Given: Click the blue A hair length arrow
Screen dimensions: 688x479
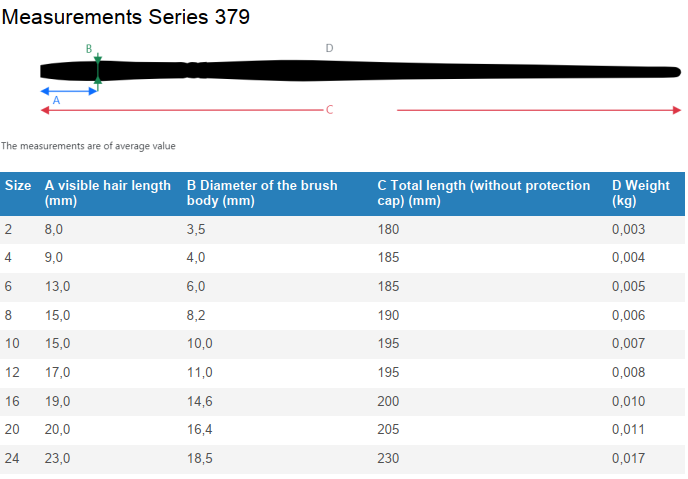Looking at the screenshot, I should pyautogui.click(x=69, y=91).
